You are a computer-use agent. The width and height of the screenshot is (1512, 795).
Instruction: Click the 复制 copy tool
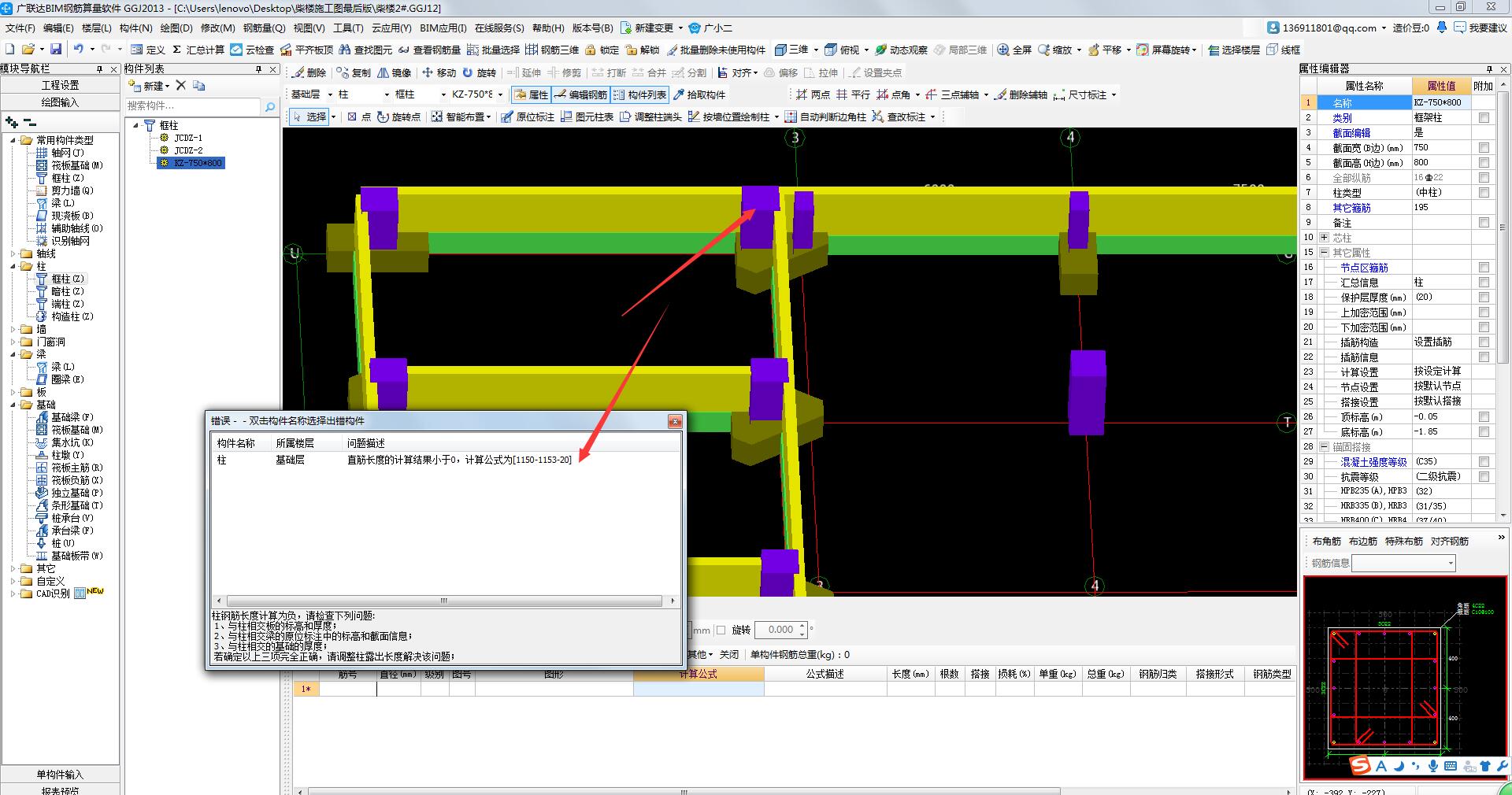[x=354, y=72]
